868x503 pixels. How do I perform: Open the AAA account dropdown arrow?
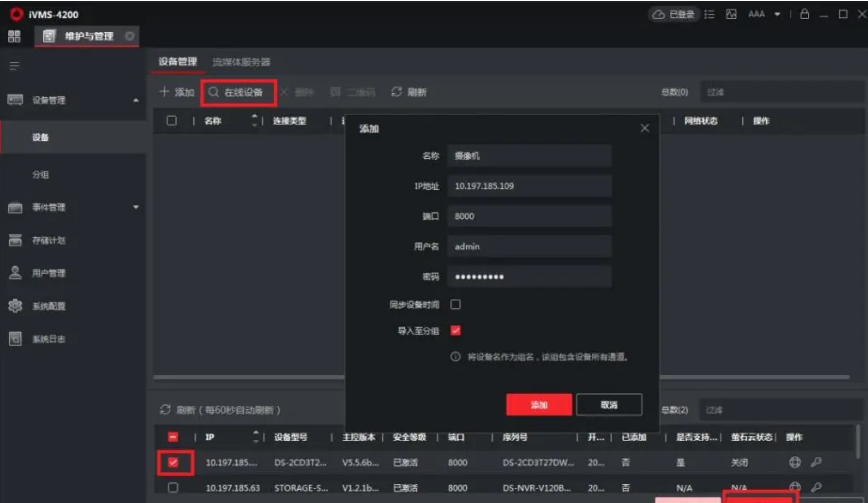click(773, 14)
